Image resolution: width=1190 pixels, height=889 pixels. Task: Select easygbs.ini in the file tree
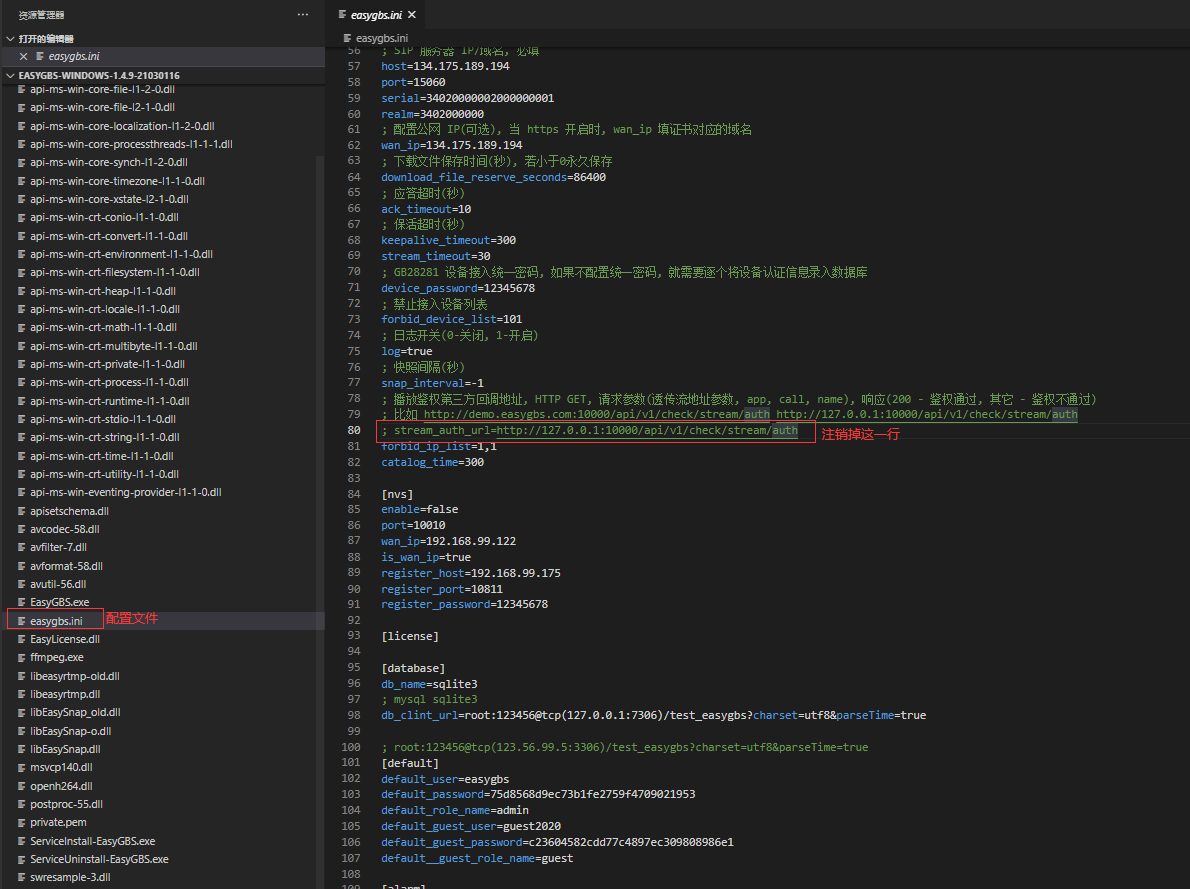coord(56,621)
